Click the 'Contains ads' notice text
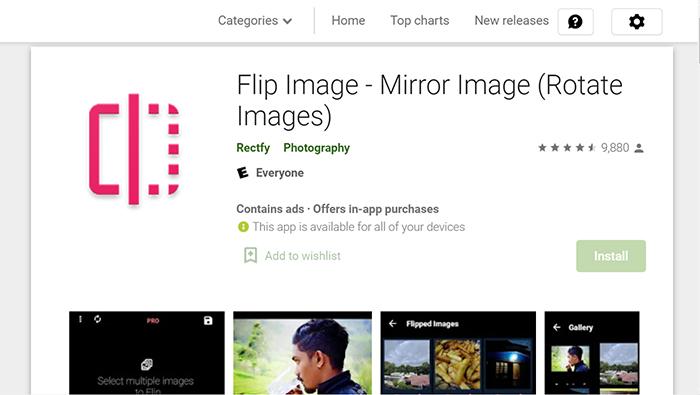 pyautogui.click(x=270, y=209)
